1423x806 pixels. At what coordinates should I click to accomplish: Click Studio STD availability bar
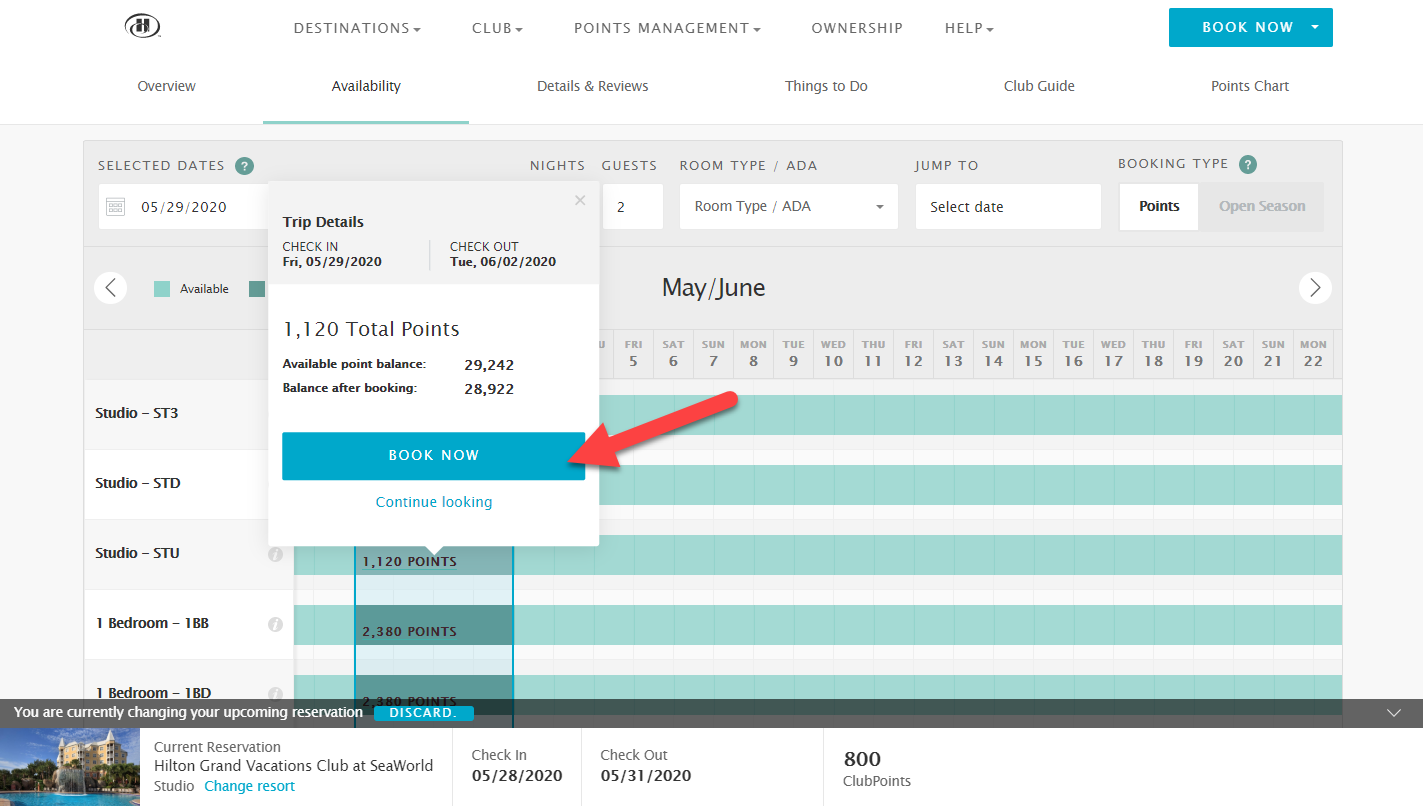[x=970, y=485]
